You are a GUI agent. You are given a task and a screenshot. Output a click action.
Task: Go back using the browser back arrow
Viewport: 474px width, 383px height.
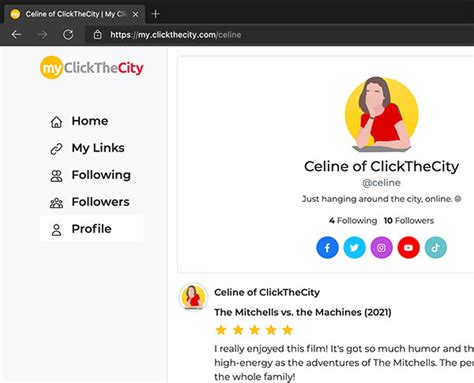click(16, 34)
